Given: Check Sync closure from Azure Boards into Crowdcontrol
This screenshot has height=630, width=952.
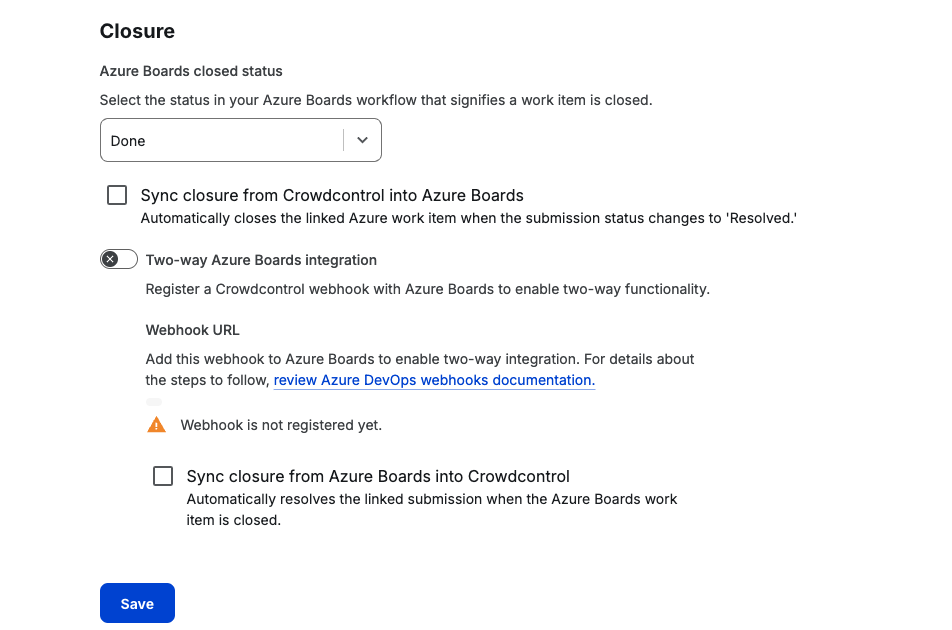Looking at the screenshot, I should tap(163, 476).
